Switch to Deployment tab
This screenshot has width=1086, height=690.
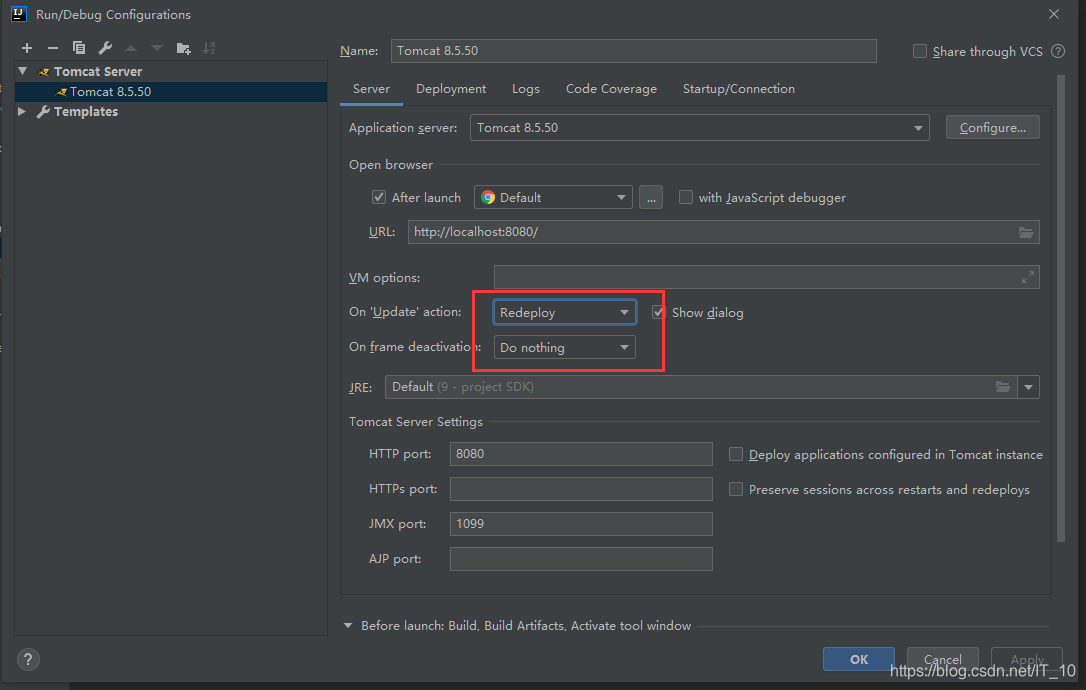point(451,89)
